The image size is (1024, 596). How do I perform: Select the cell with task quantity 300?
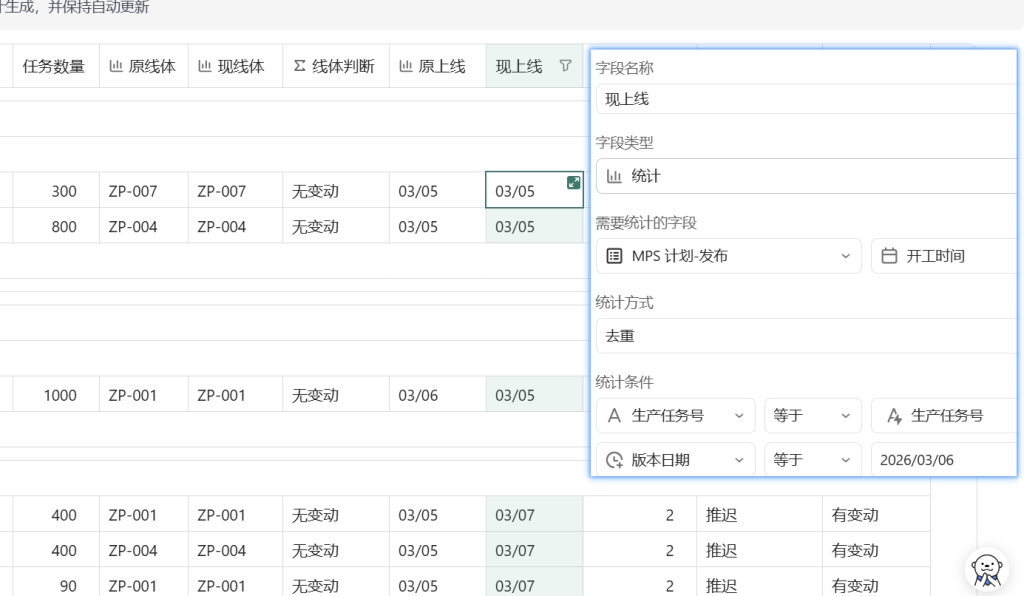[x=56, y=191]
